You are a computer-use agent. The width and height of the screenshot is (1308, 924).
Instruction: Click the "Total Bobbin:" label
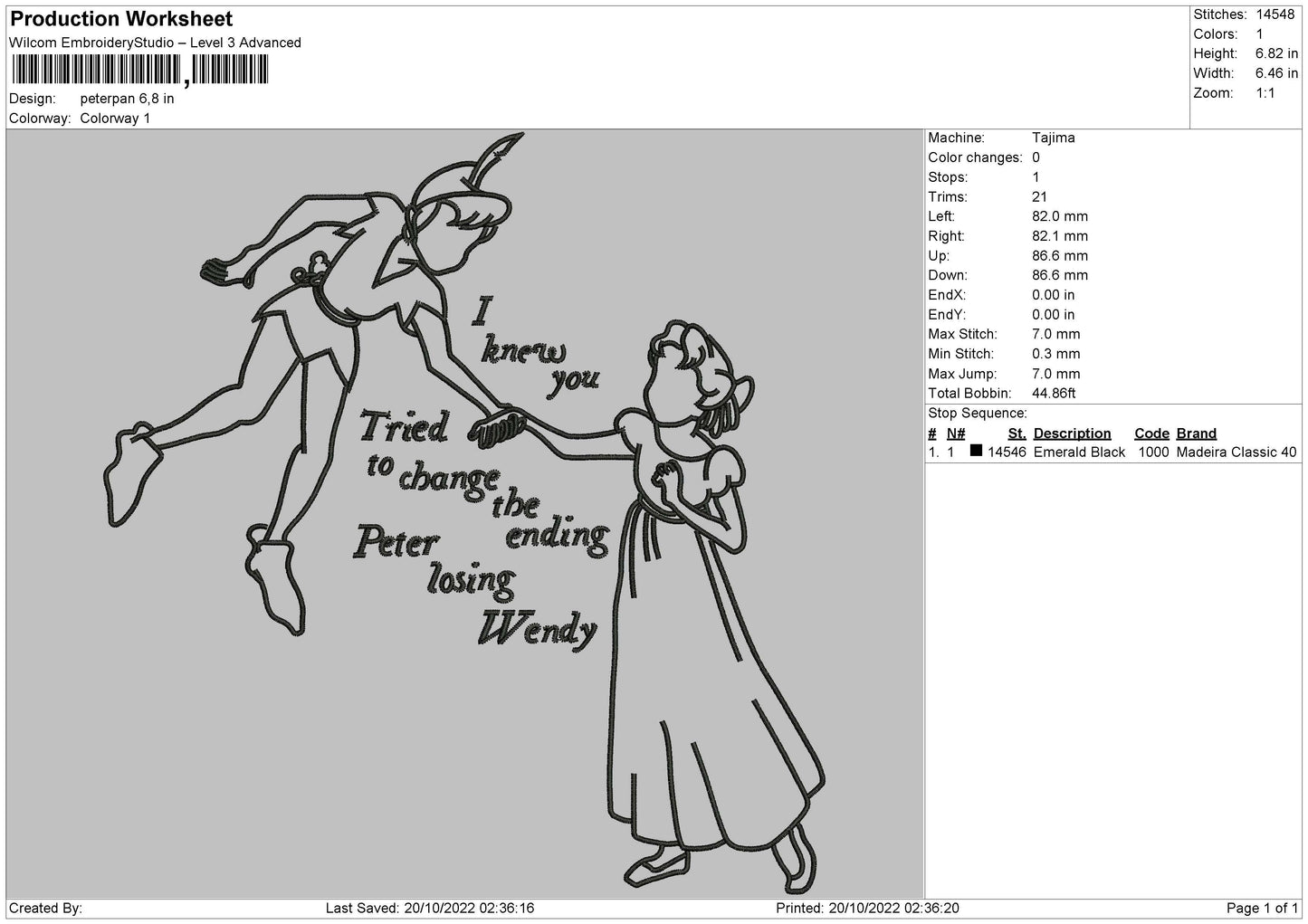tap(969, 394)
